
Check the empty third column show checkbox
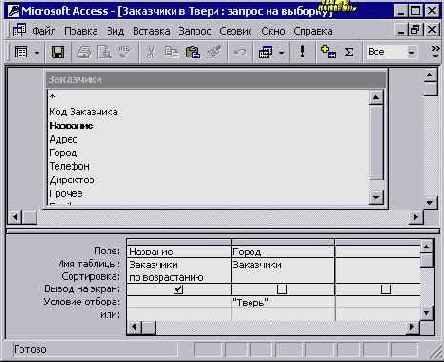tap(386, 289)
